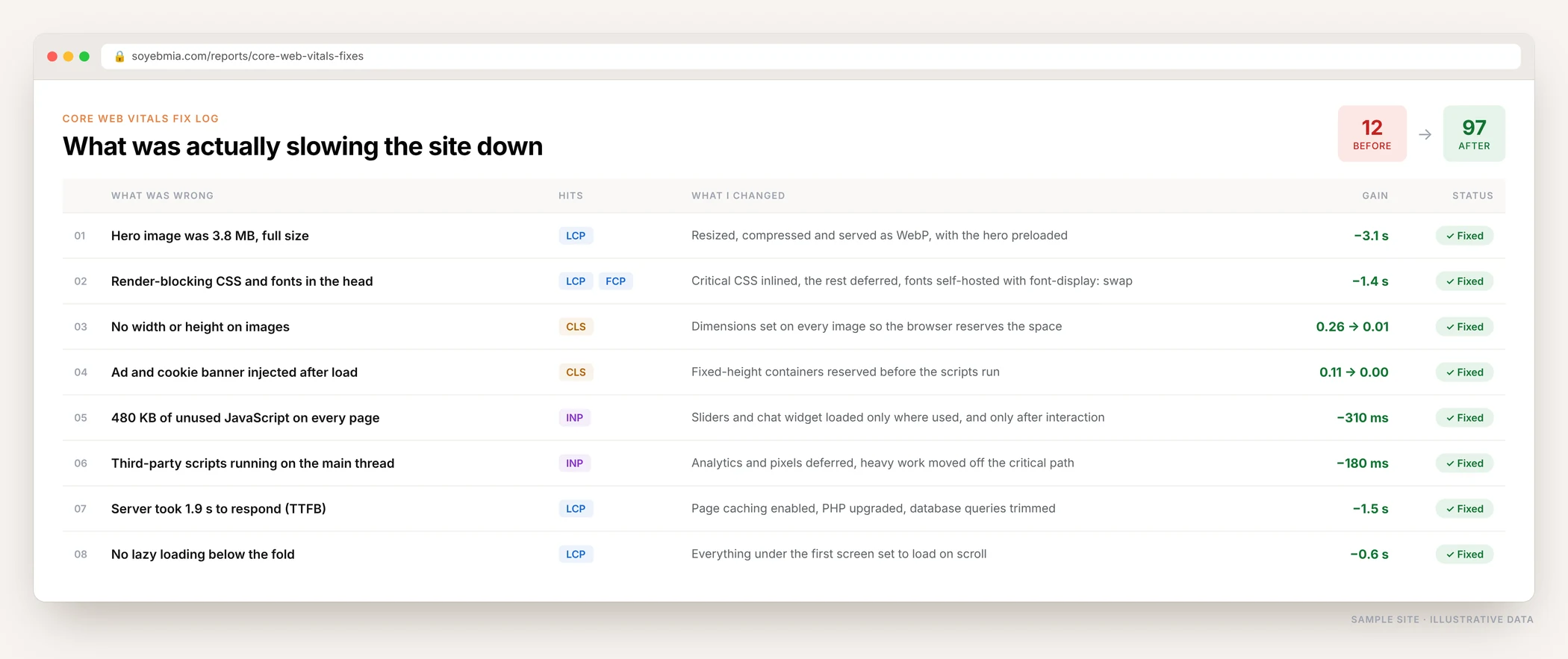This screenshot has width=1568, height=659.
Task: Select 'Ad and cookie banner injected after load'
Action: pyautogui.click(x=234, y=372)
